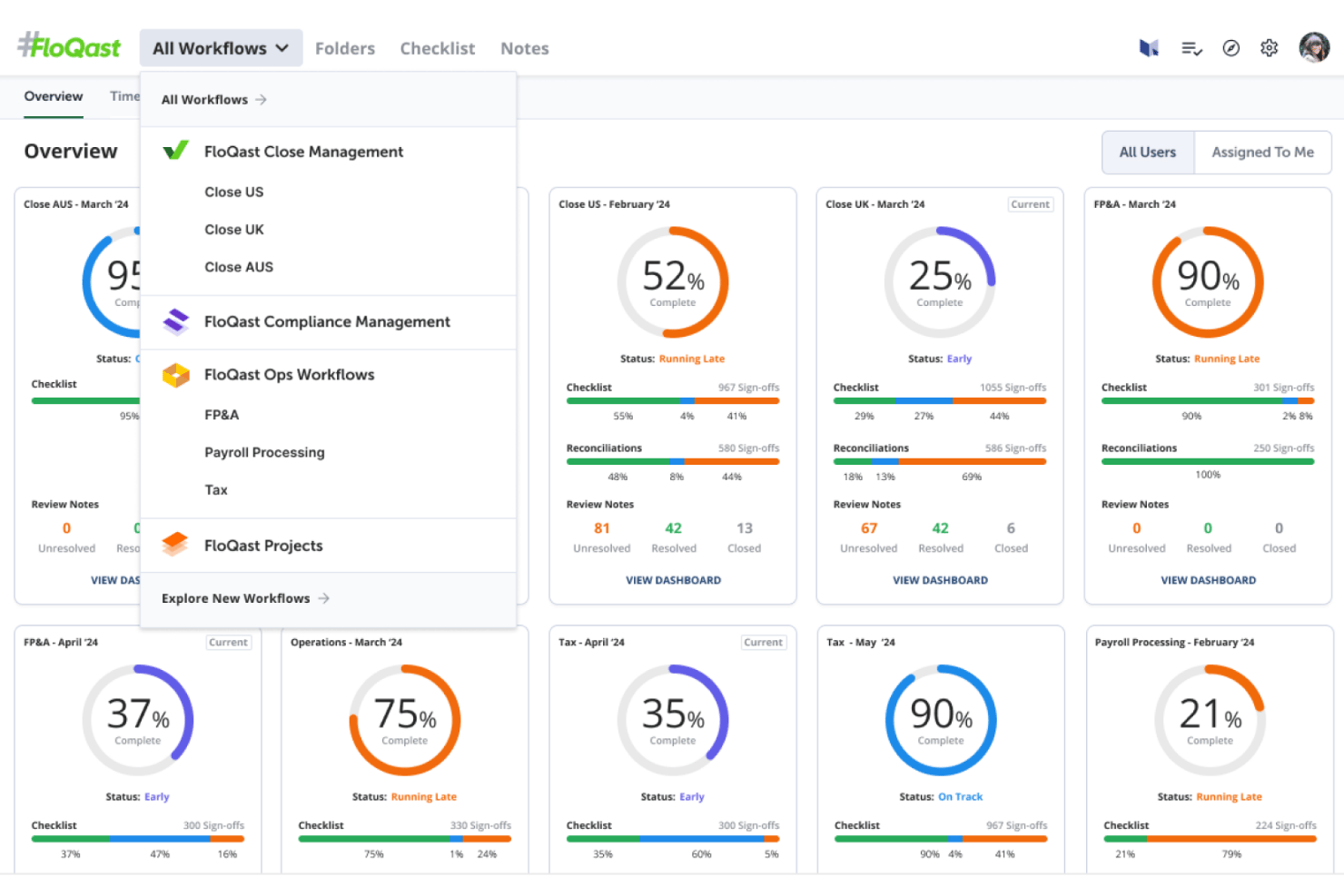The height and width of the screenshot is (896, 1344).
Task: View dashboard for Close US - February '24
Action: [x=673, y=580]
